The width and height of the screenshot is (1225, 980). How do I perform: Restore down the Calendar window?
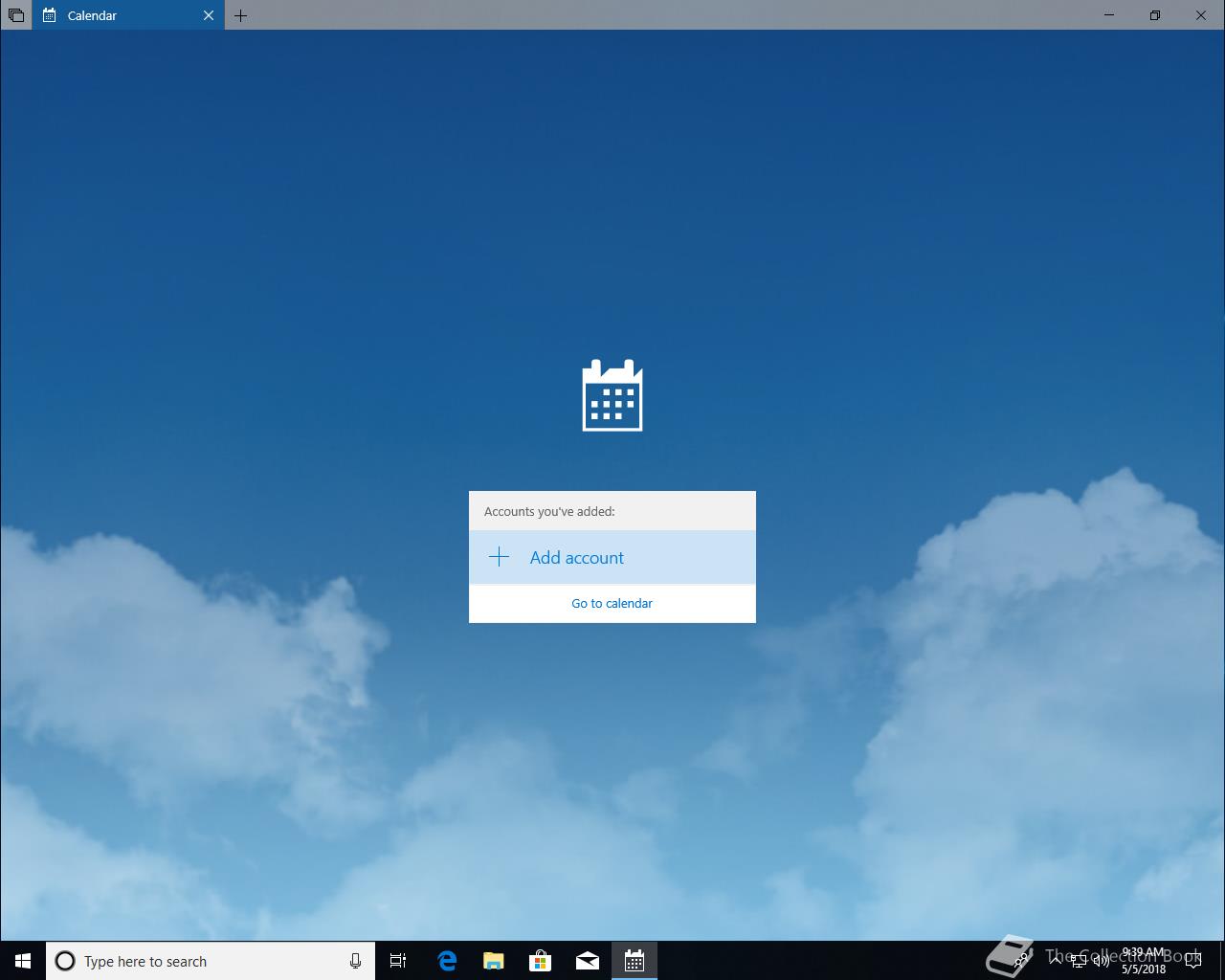pyautogui.click(x=1155, y=15)
